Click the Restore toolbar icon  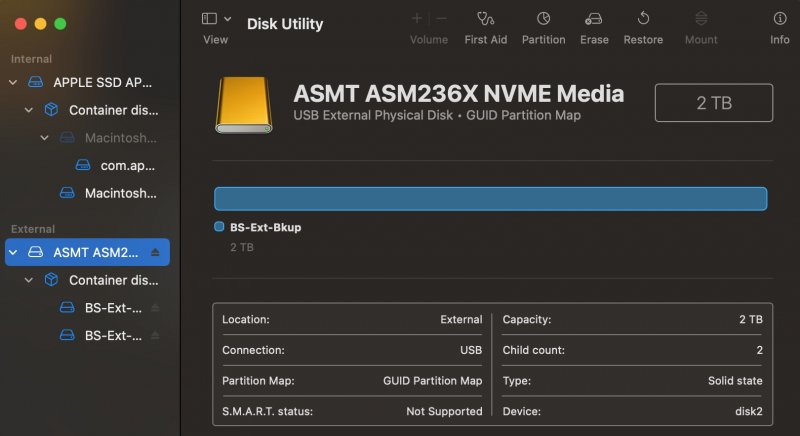point(643,19)
